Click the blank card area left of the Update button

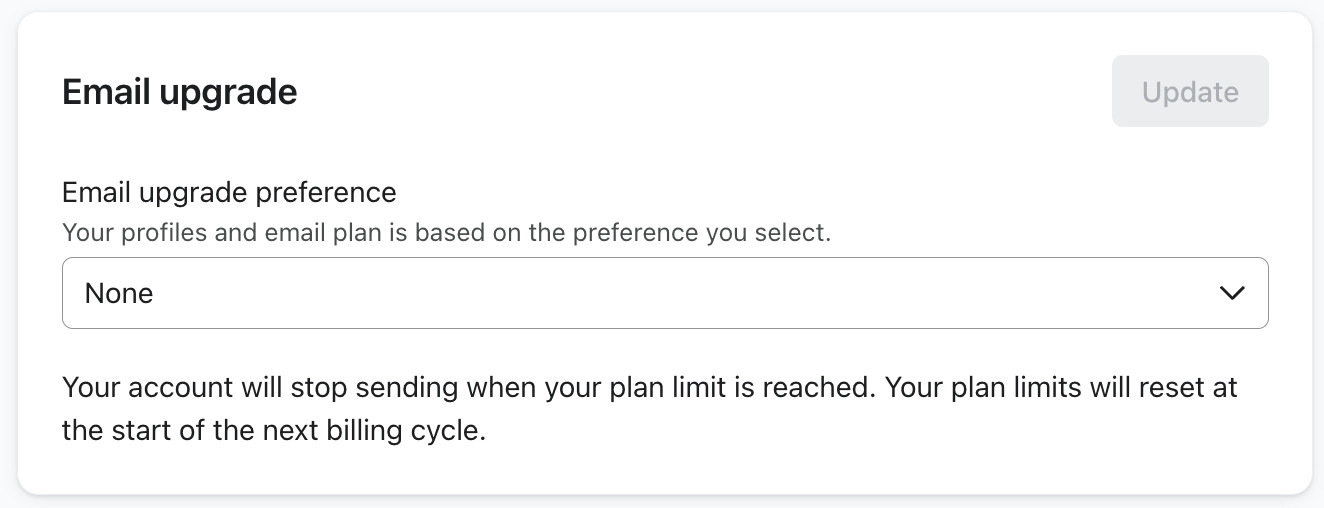click(x=700, y=92)
